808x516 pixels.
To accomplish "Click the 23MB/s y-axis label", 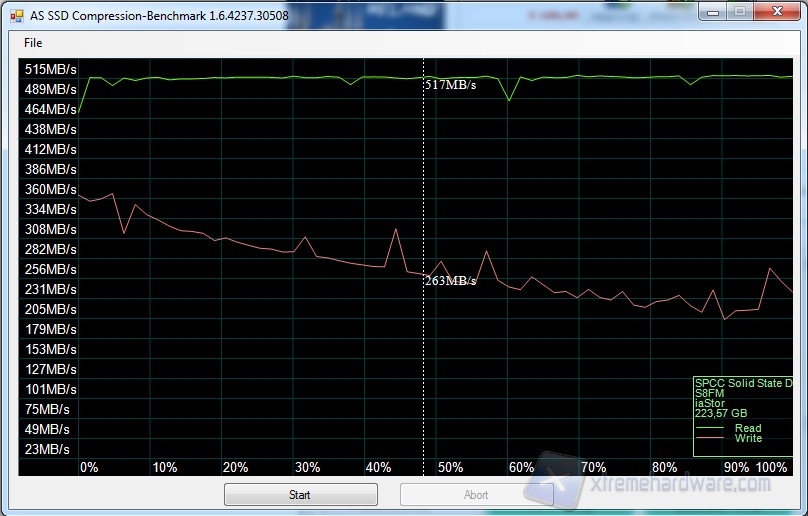I will click(48, 449).
